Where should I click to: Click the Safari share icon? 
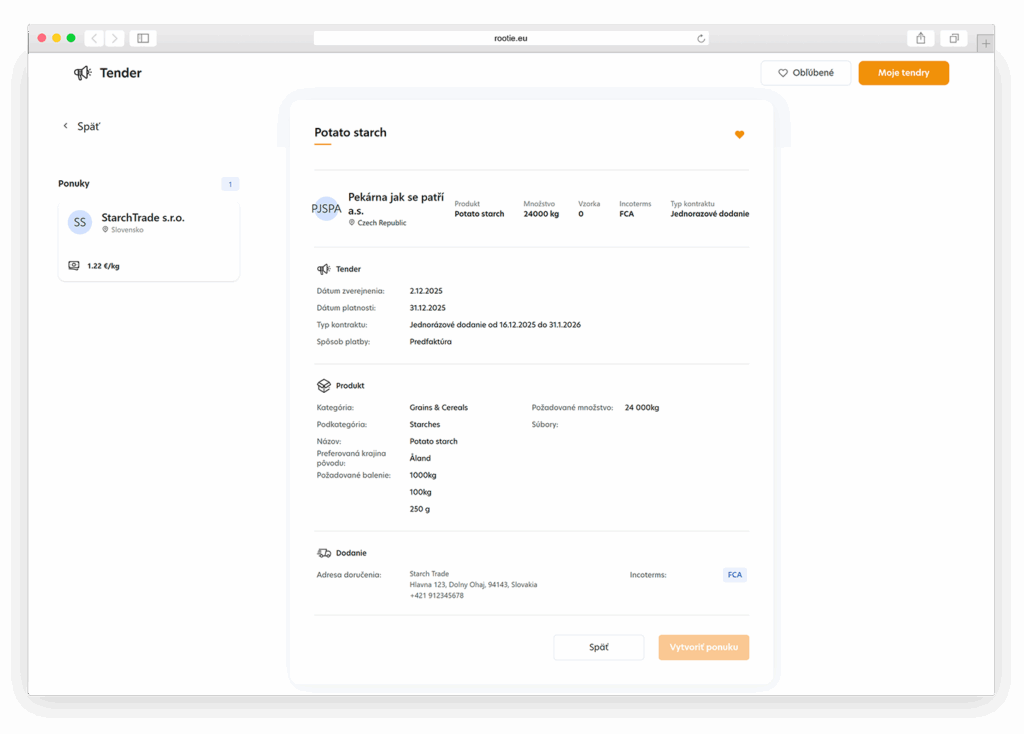[920, 38]
